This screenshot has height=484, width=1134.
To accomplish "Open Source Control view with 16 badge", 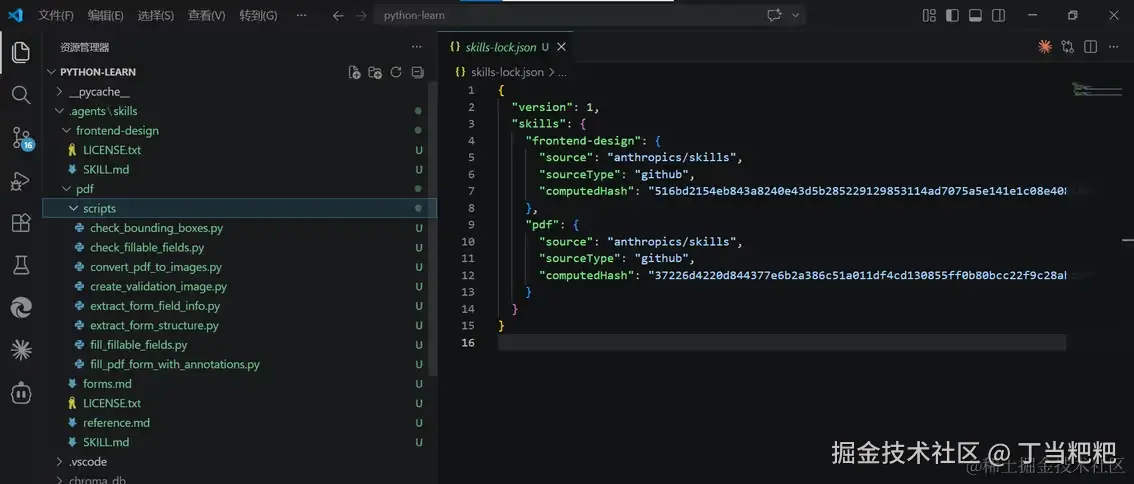I will point(20,138).
